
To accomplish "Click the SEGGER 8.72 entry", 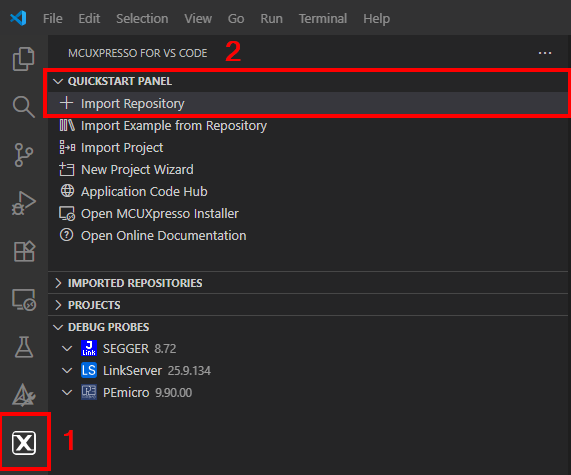I will pos(307,349).
